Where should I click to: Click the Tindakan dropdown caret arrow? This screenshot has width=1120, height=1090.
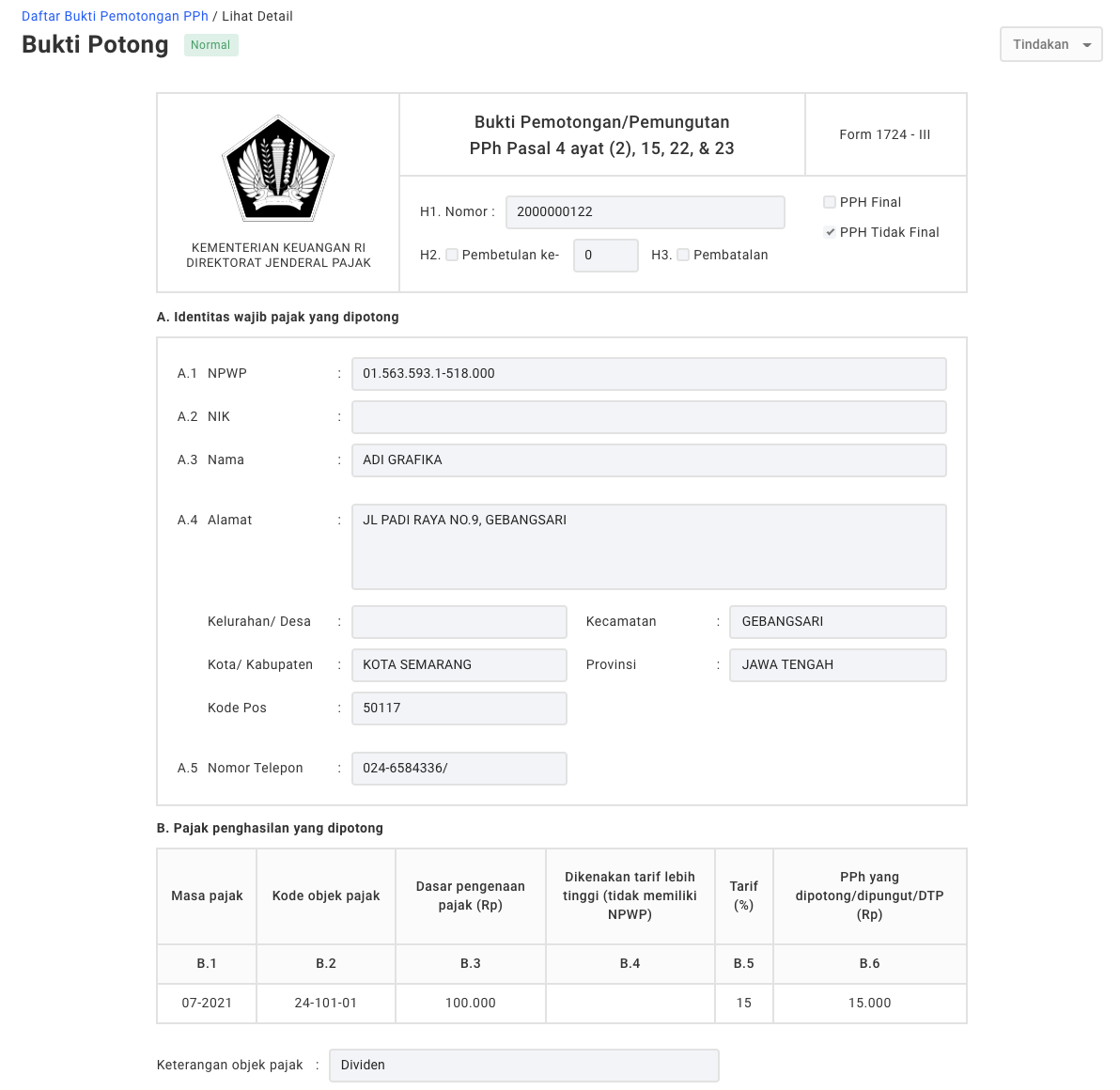(x=1086, y=45)
